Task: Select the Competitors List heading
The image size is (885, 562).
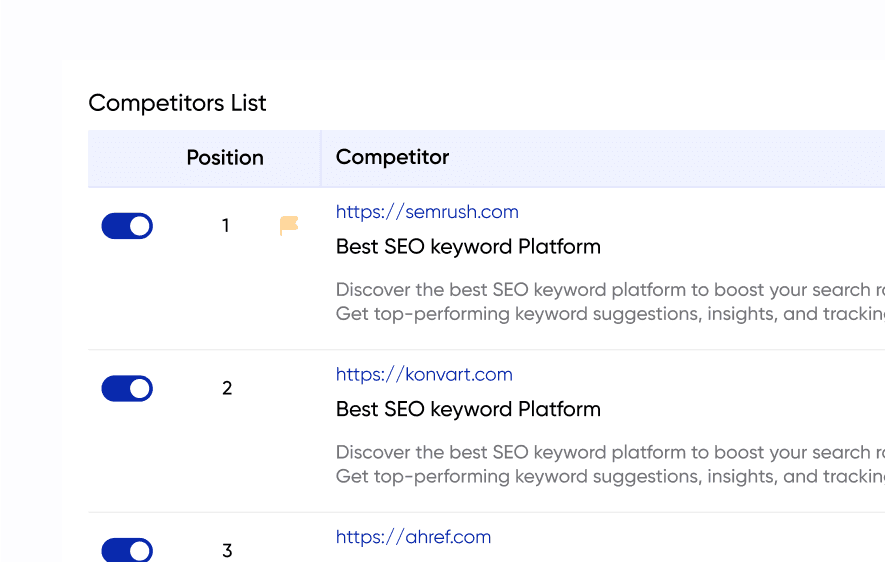Action: pyautogui.click(x=177, y=103)
